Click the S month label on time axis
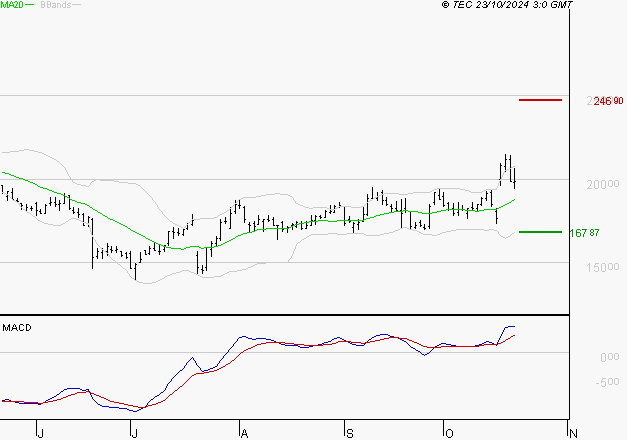 [350, 433]
